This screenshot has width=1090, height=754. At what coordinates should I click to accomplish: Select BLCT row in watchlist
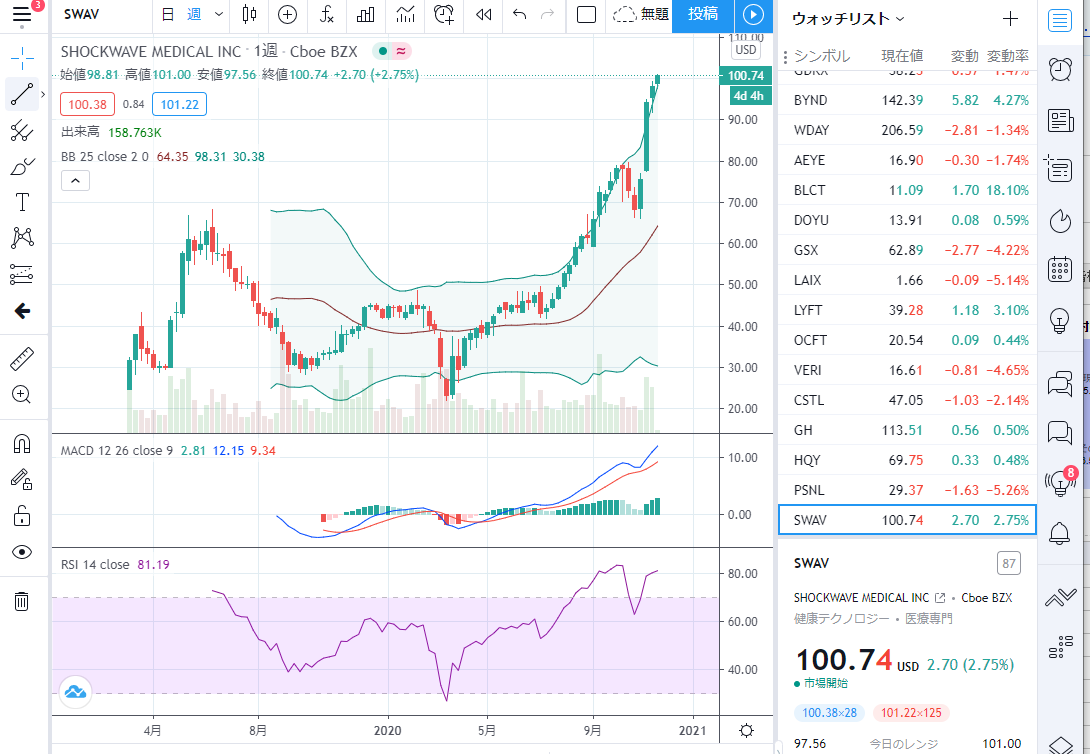(907, 190)
